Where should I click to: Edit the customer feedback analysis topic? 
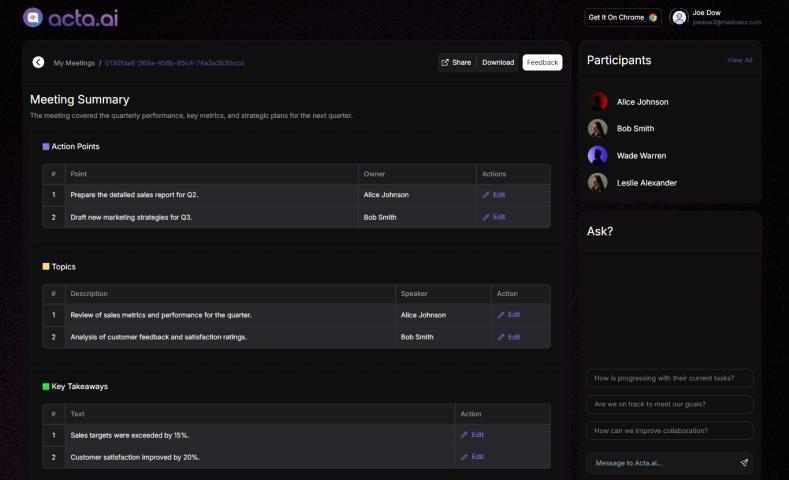tap(509, 337)
